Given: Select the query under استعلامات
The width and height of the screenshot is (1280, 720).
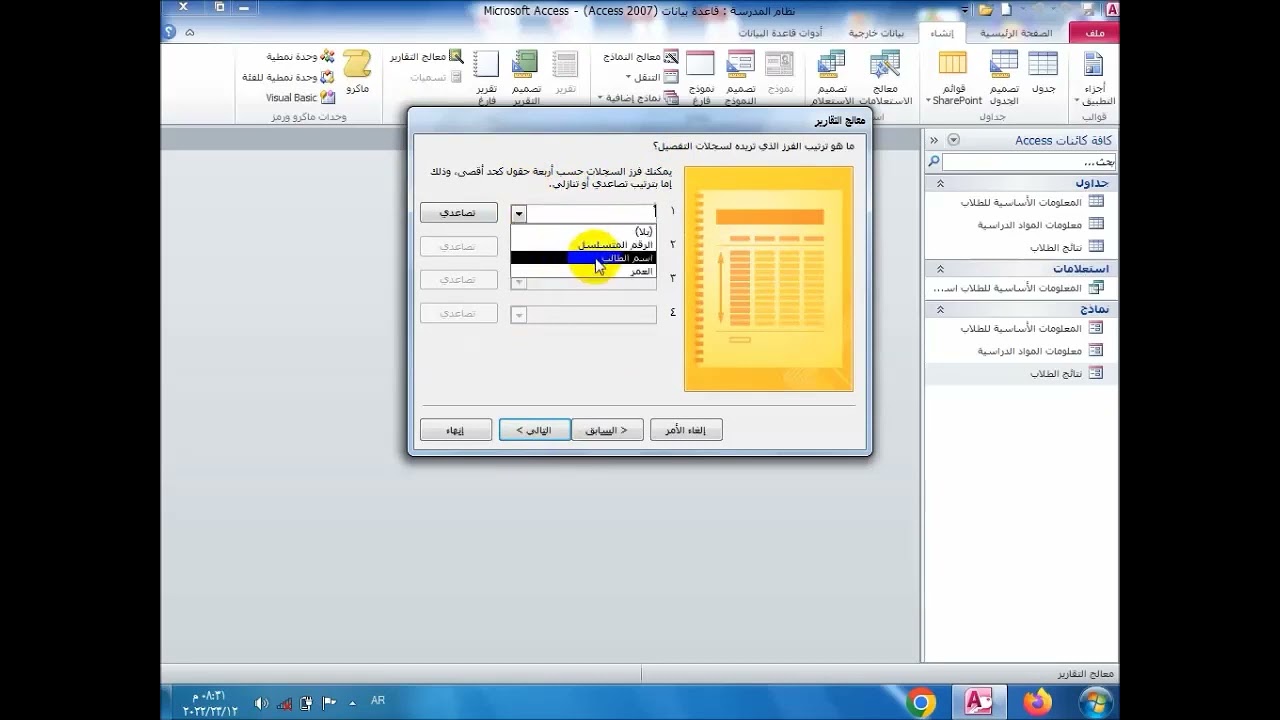Looking at the screenshot, I should coord(1020,288).
